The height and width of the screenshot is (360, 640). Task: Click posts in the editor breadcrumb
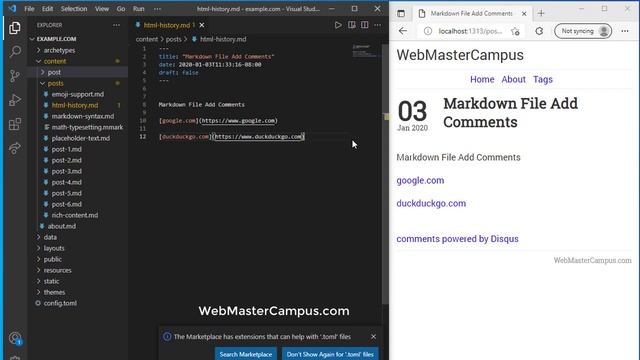pos(173,40)
